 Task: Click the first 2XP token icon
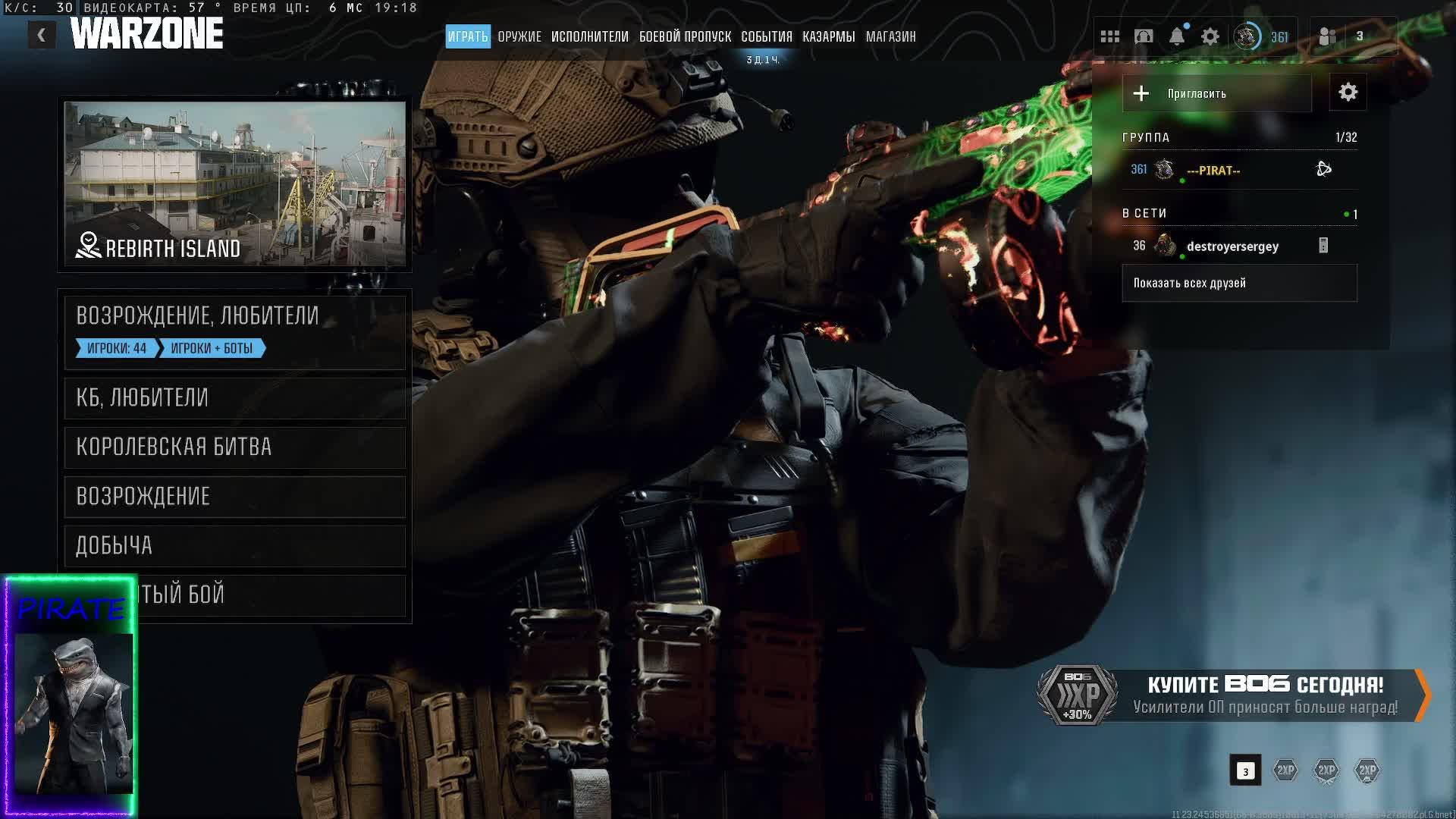tap(1285, 770)
